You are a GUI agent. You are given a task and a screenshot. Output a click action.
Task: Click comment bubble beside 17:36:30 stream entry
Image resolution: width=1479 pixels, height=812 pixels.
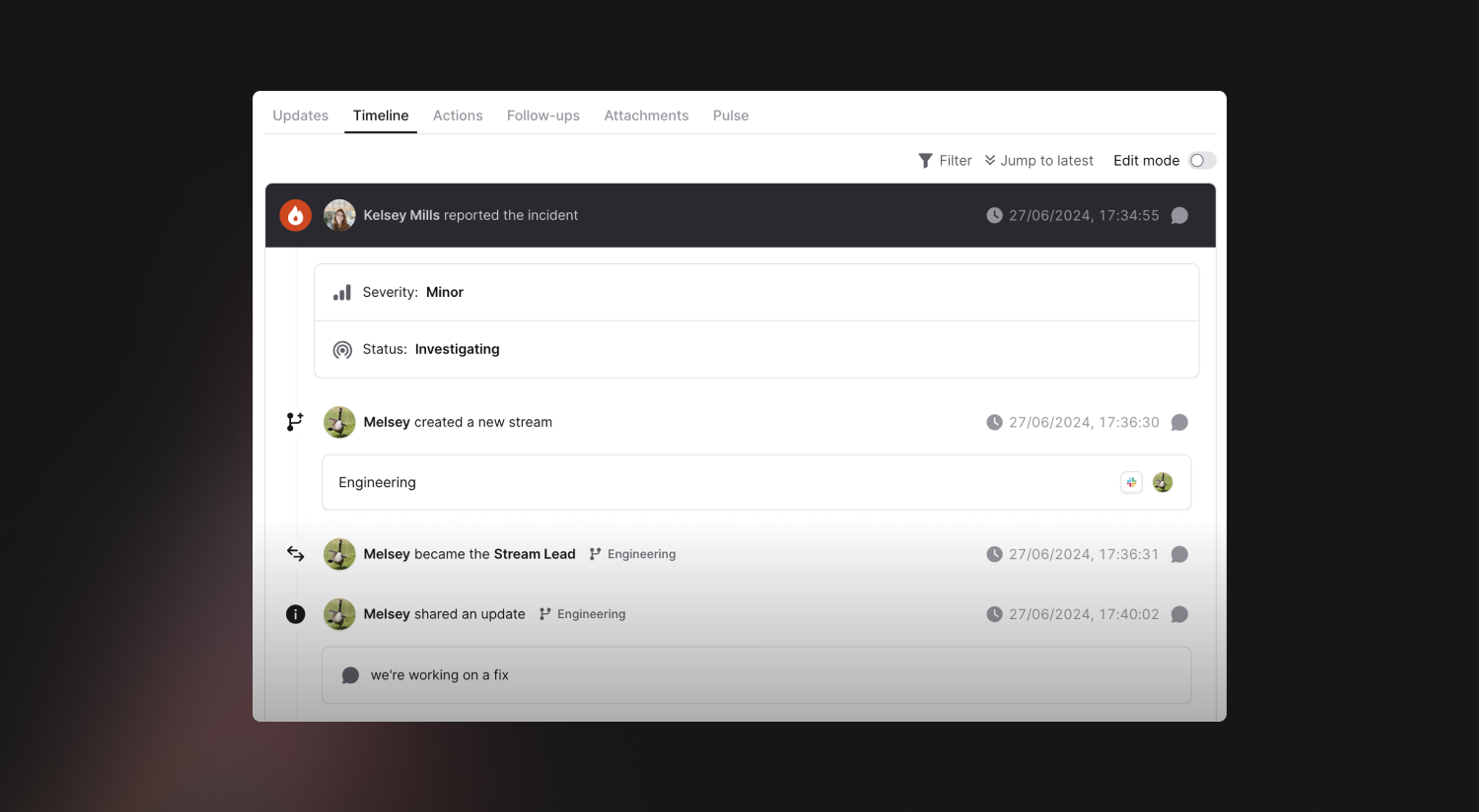click(1179, 422)
